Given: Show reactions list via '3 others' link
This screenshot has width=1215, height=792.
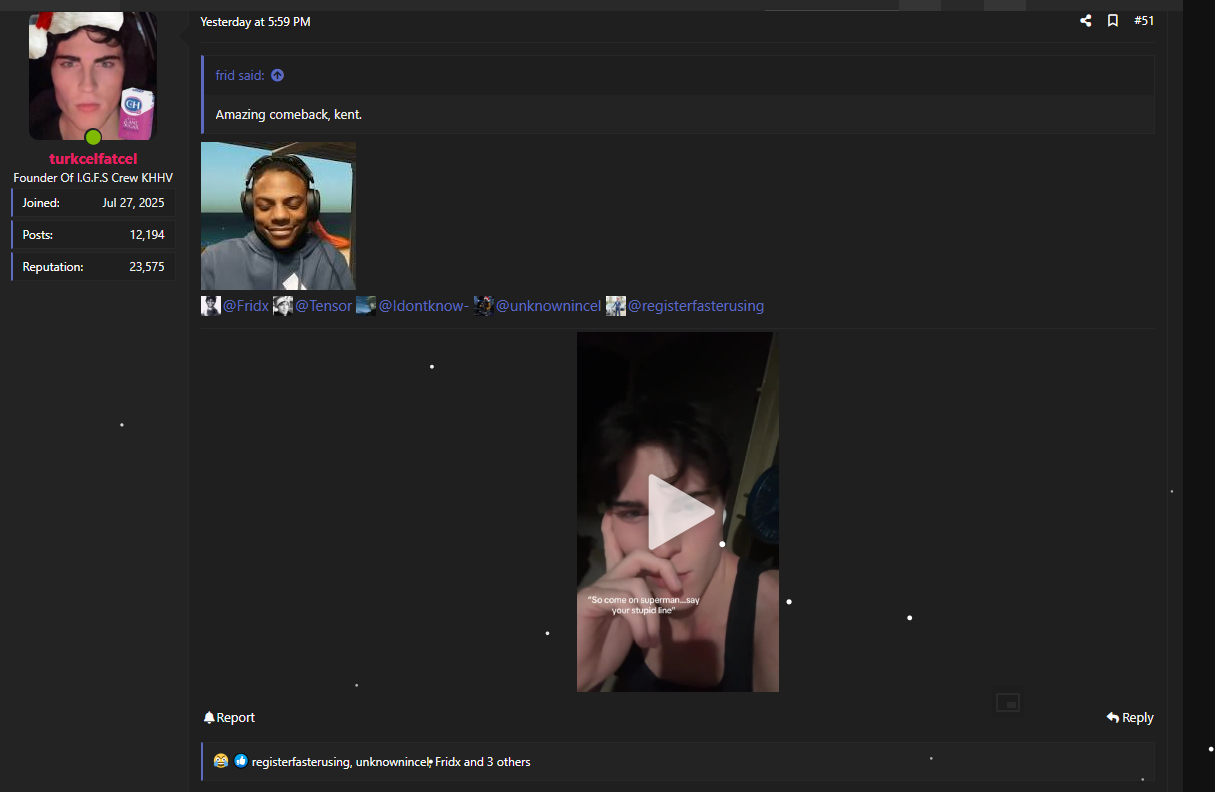Looking at the screenshot, I should point(508,762).
